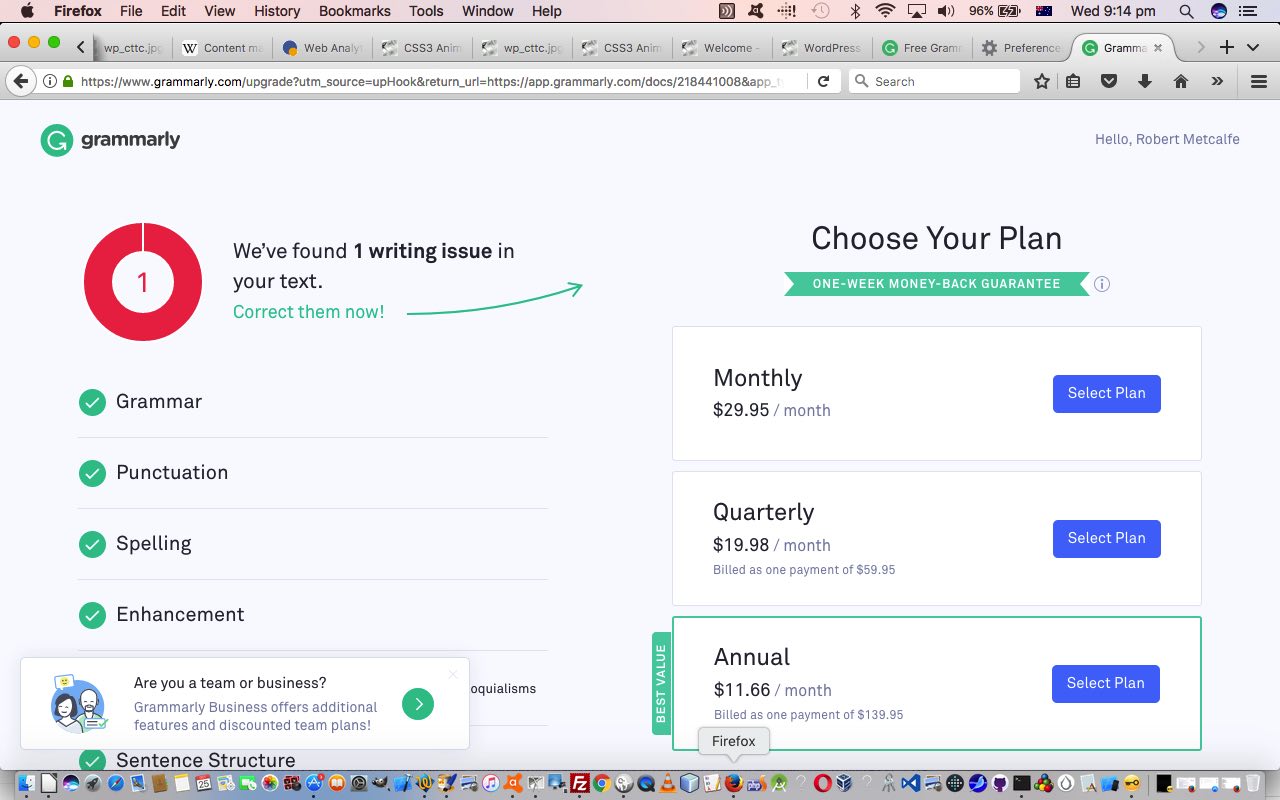Open the Downloads arrow icon
The height and width of the screenshot is (800, 1280).
1145,81
